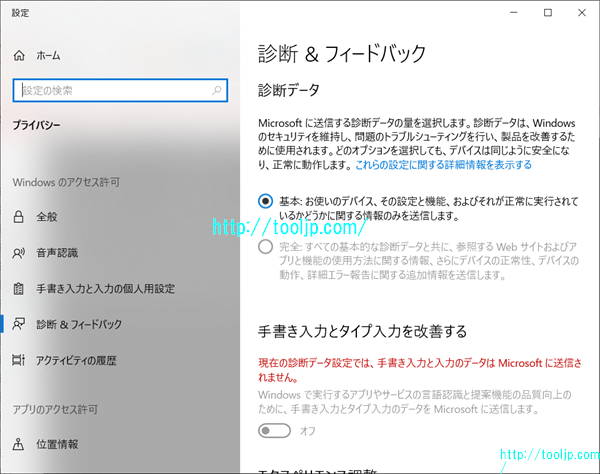The image size is (600, 474).
Task: Click the 手書き入力とタイプ入力を改善する heading
Action: coord(362,331)
